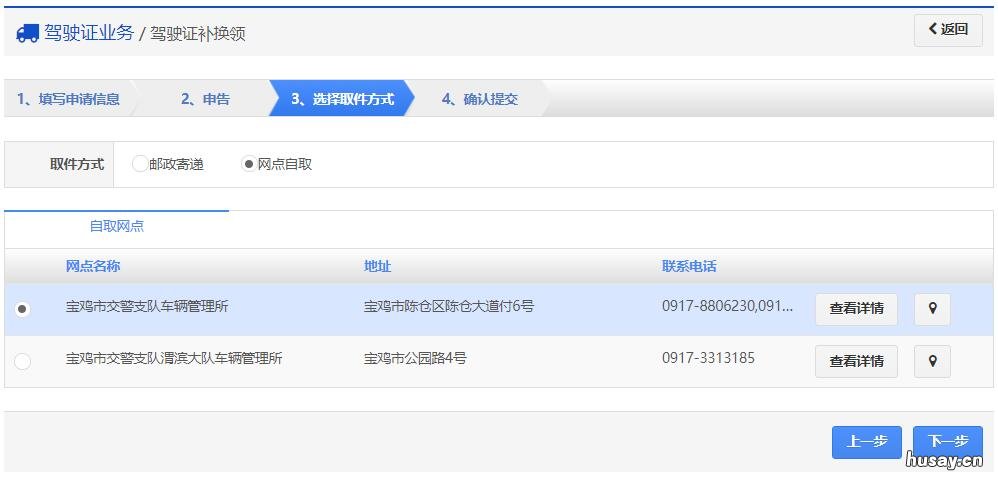
Task: Select 网点自取 pickup method
Action: (x=248, y=164)
